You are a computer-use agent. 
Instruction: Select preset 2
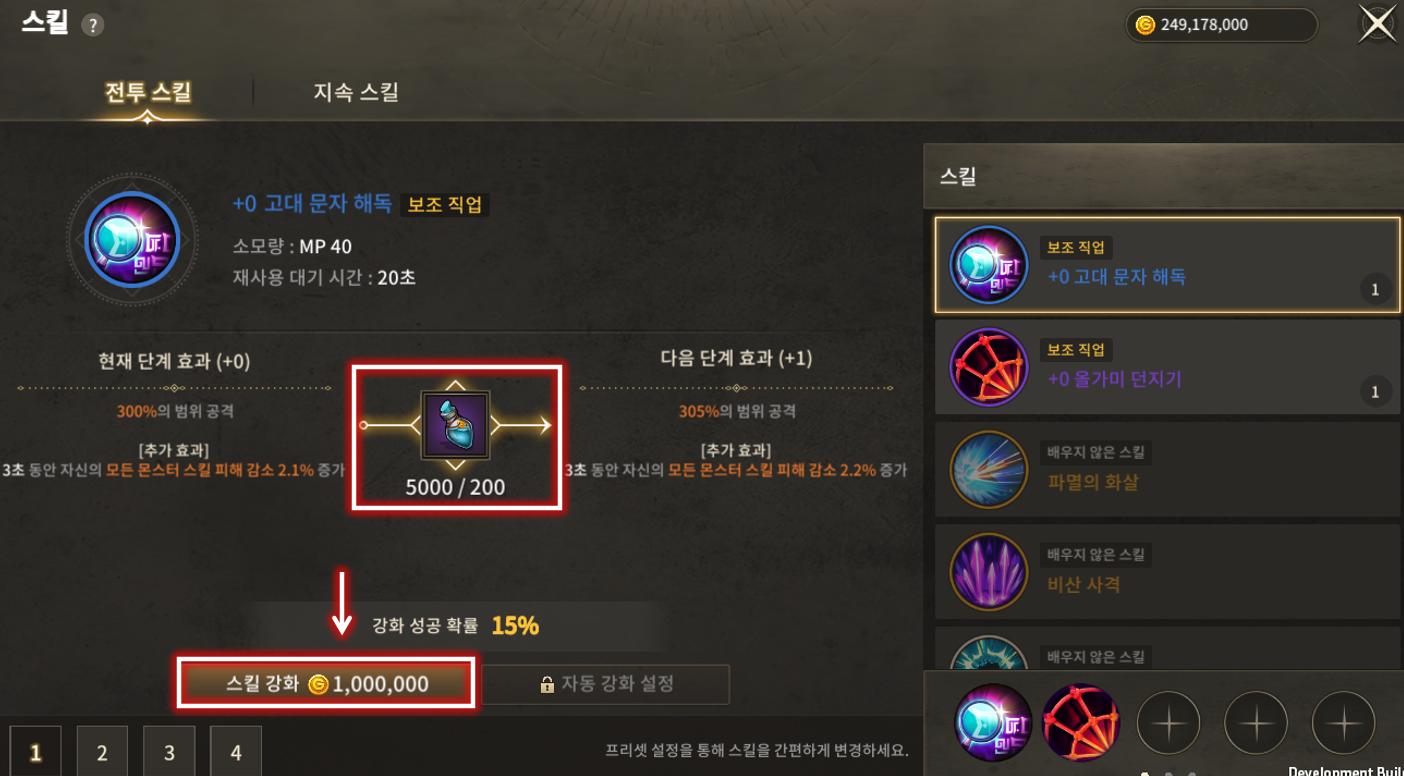tap(102, 752)
